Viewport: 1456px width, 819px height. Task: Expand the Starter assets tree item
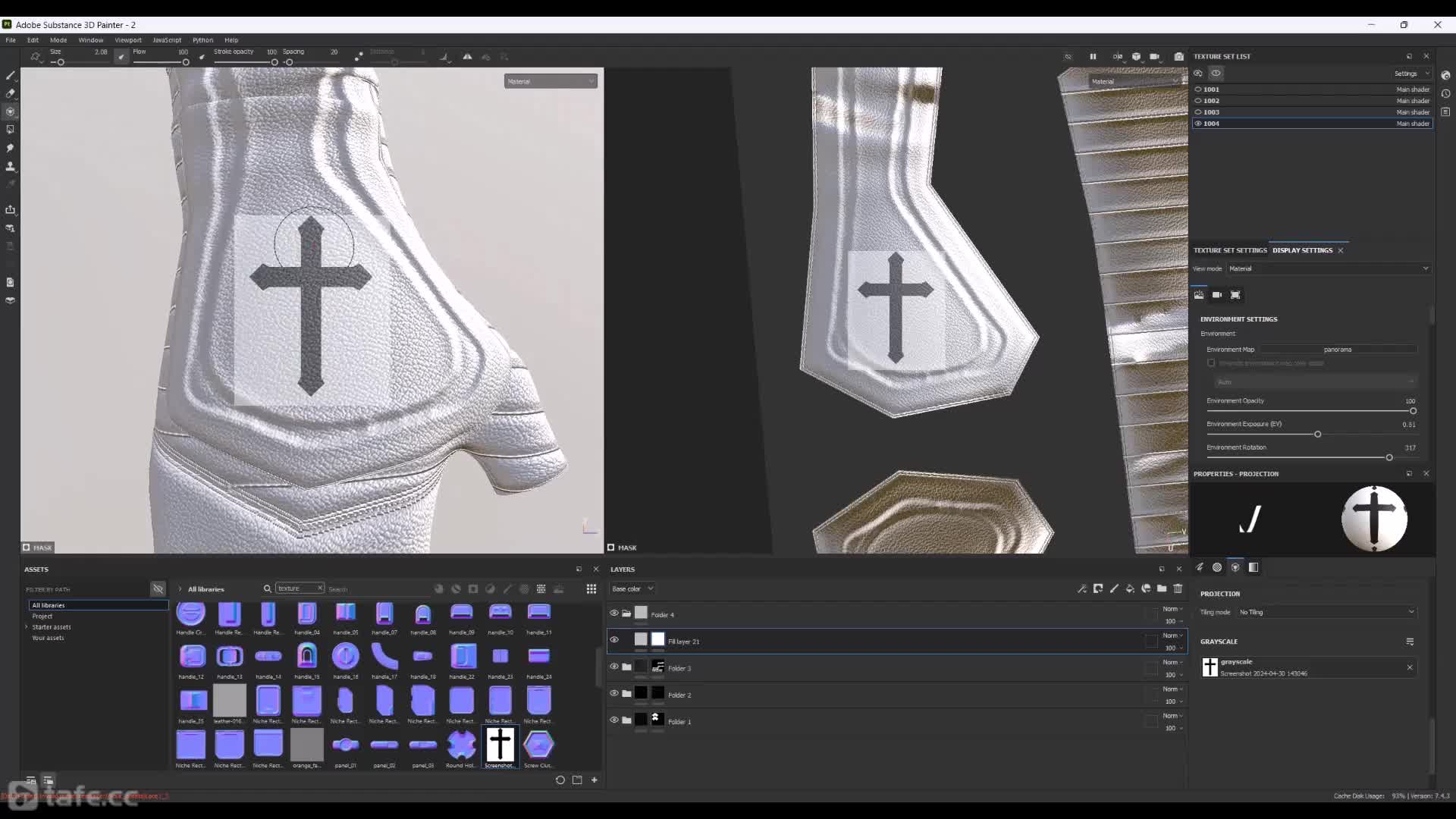27,627
